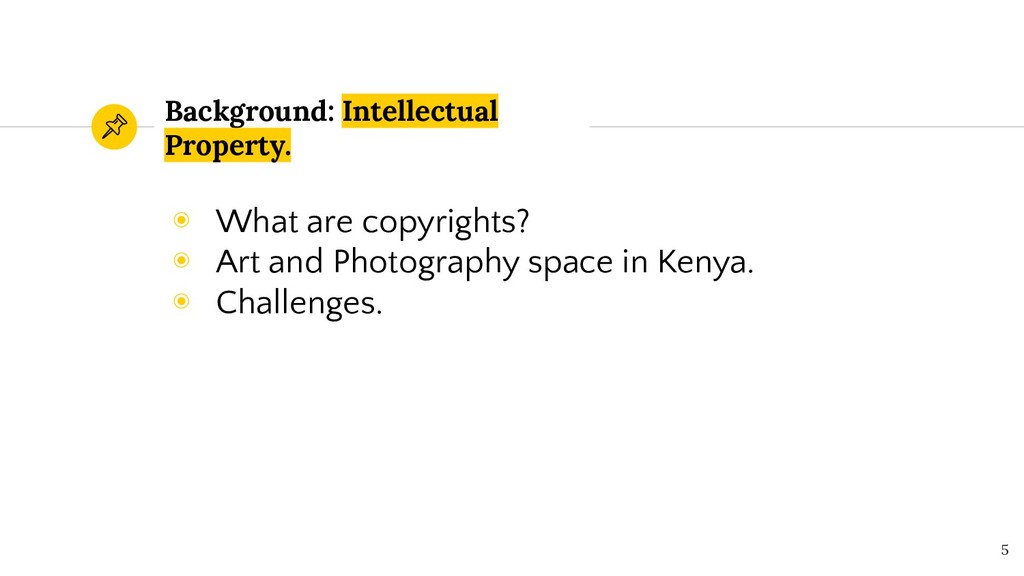1024x576 pixels.
Task: Click the yellow pushpin icon
Action: [x=114, y=127]
